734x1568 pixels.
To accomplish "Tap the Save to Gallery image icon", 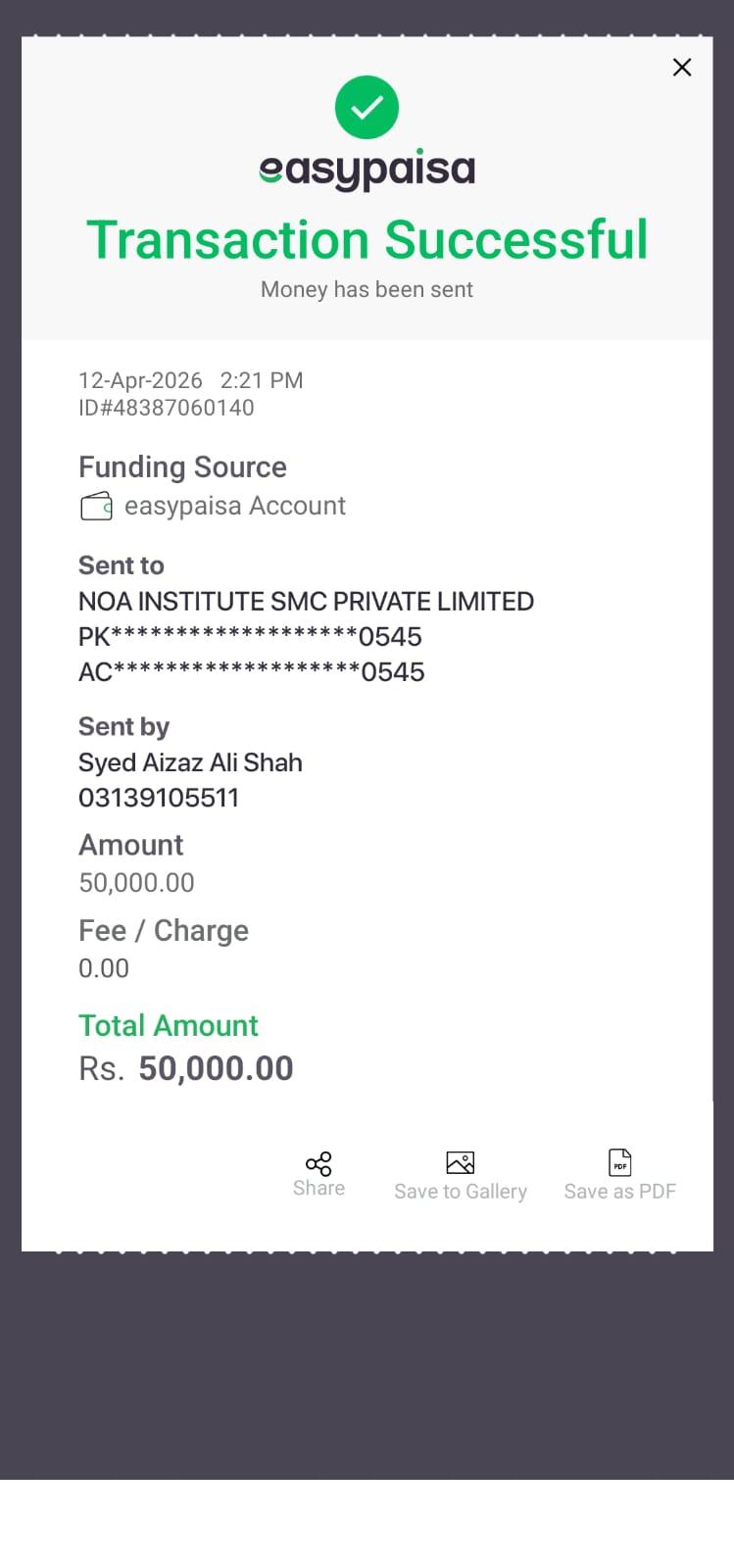I will tap(460, 1162).
